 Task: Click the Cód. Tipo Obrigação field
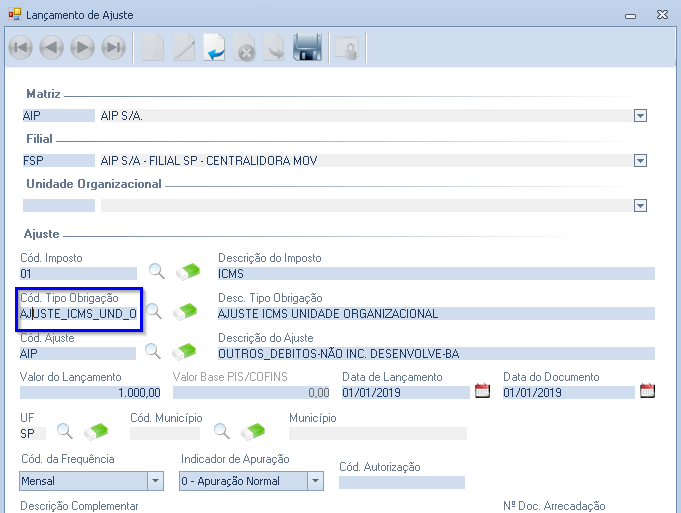(x=78, y=313)
